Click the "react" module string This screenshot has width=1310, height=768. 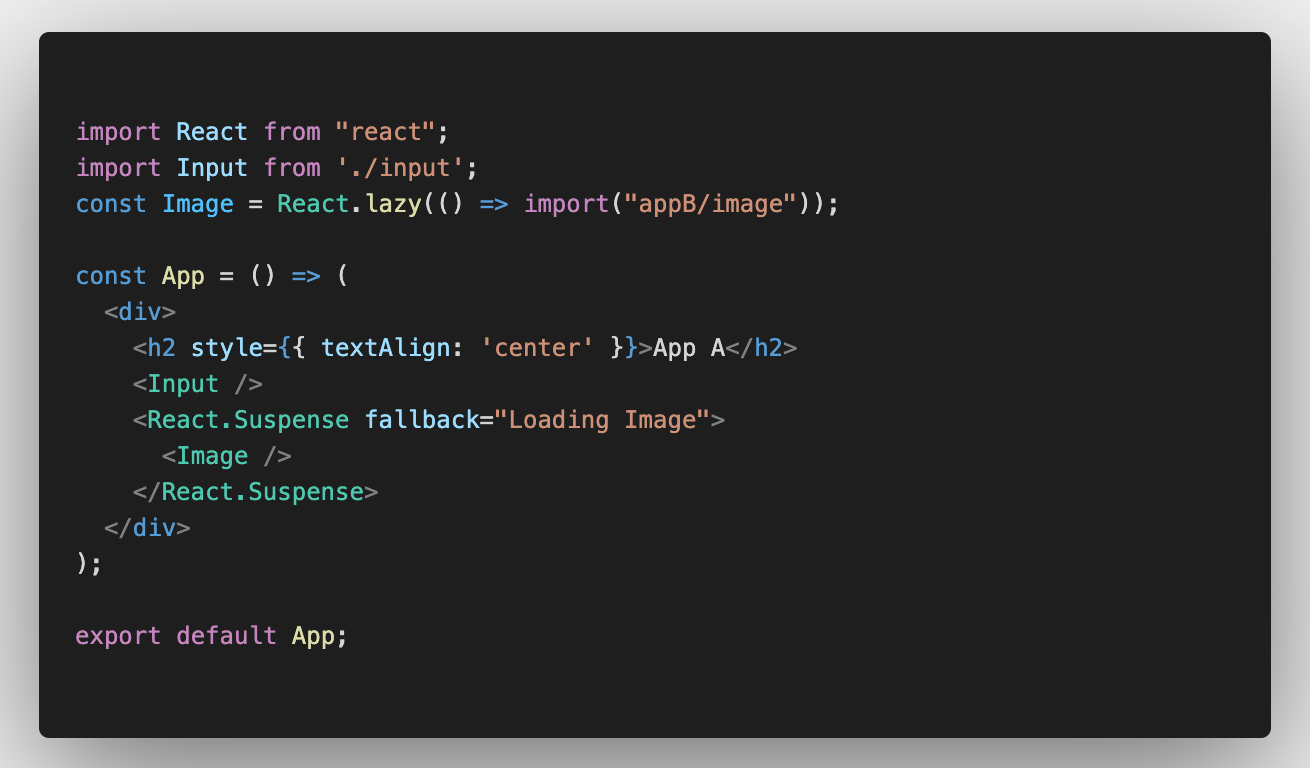tap(386, 132)
